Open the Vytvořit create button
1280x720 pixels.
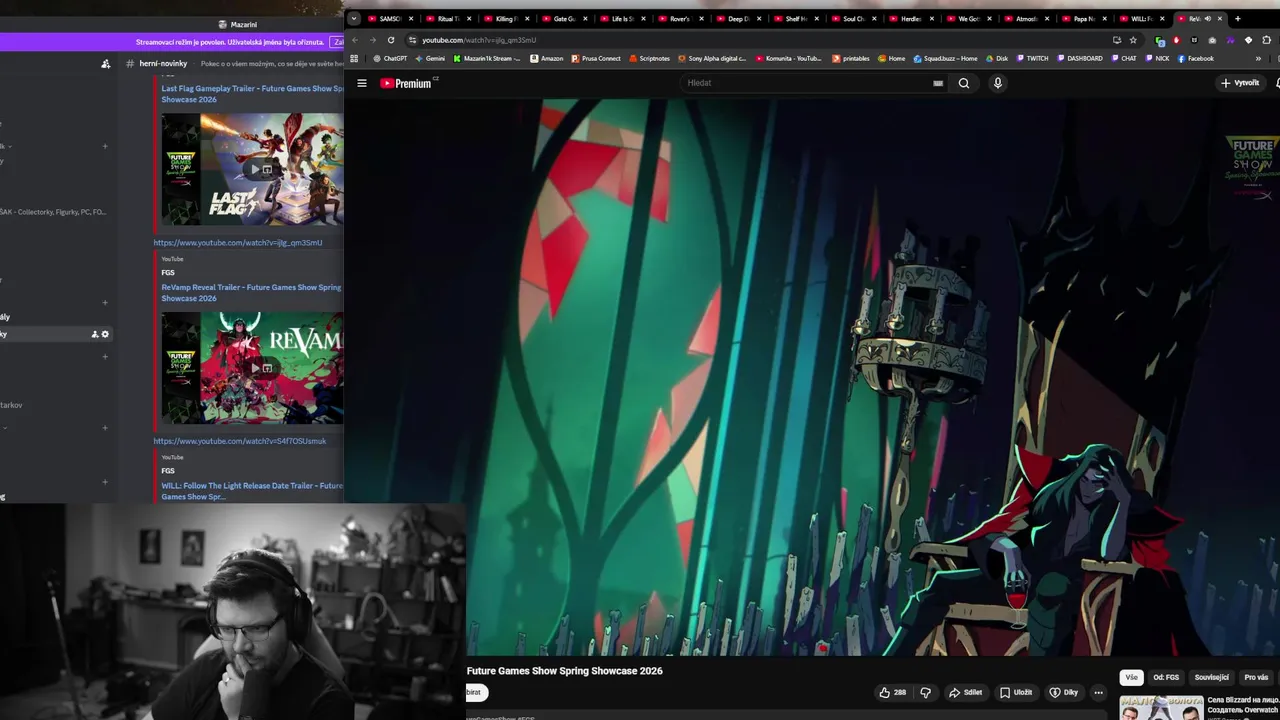[x=1240, y=83]
